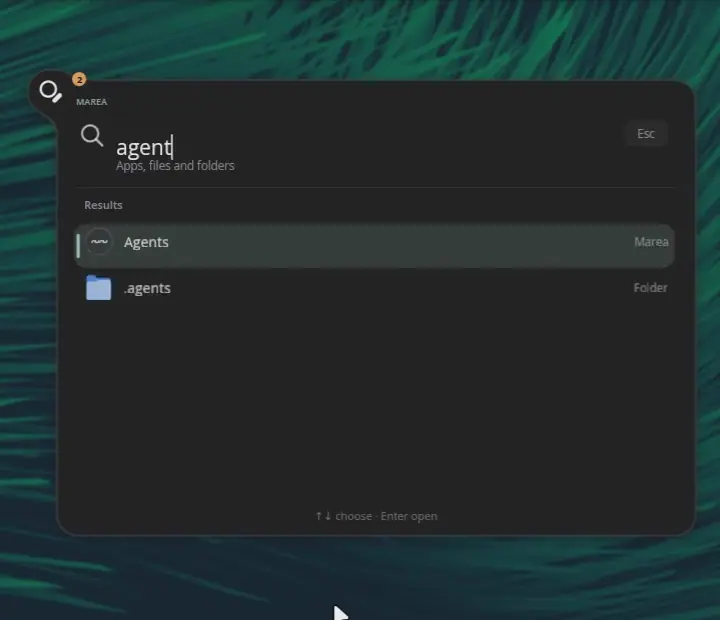Open the Agents result from Marea

click(374, 246)
